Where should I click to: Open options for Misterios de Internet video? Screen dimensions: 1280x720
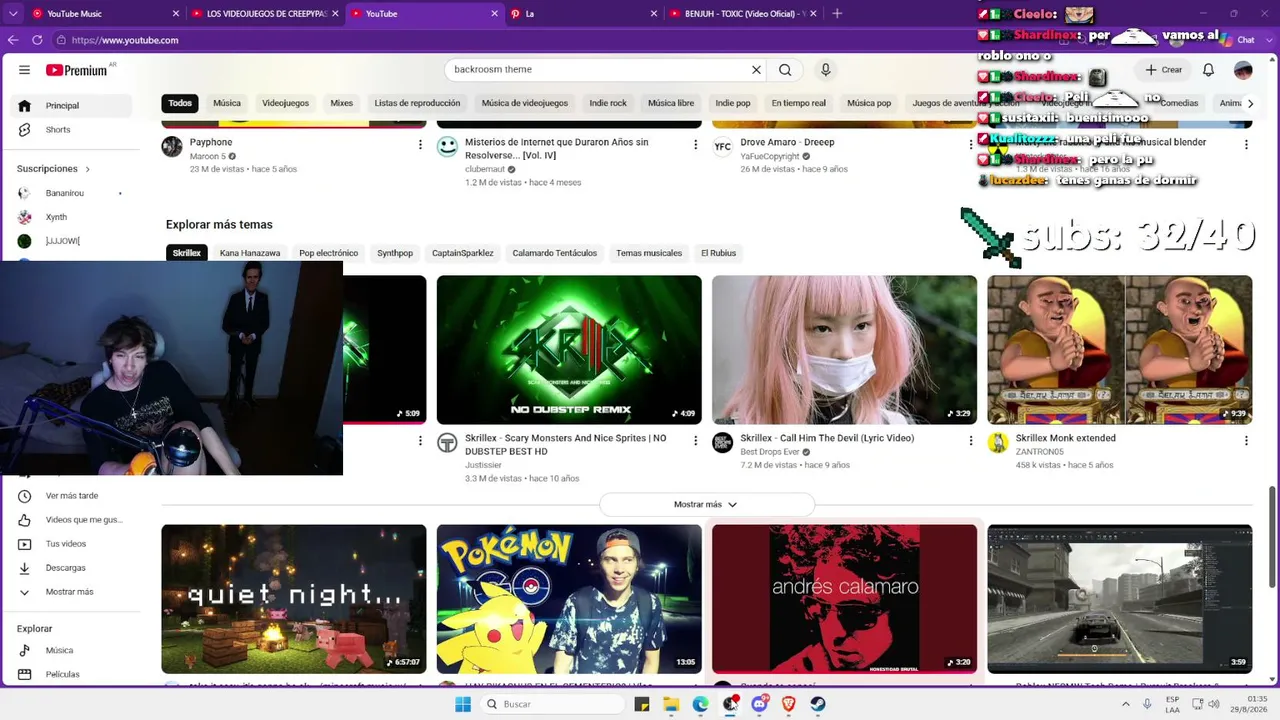[x=696, y=145]
